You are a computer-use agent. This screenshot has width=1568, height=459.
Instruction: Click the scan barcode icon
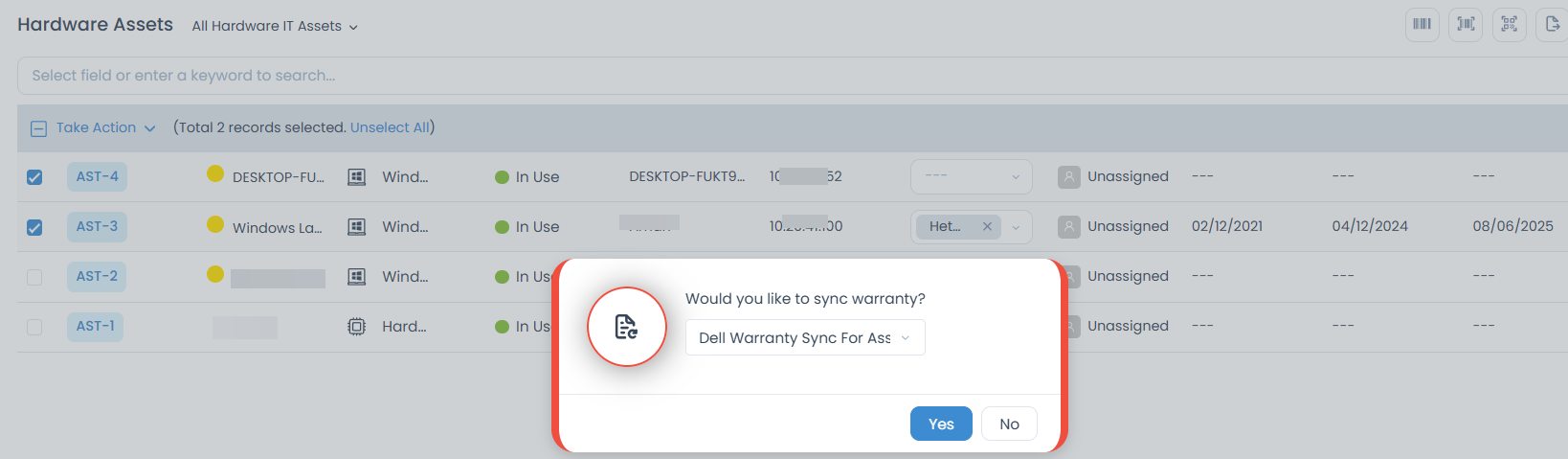tap(1466, 24)
